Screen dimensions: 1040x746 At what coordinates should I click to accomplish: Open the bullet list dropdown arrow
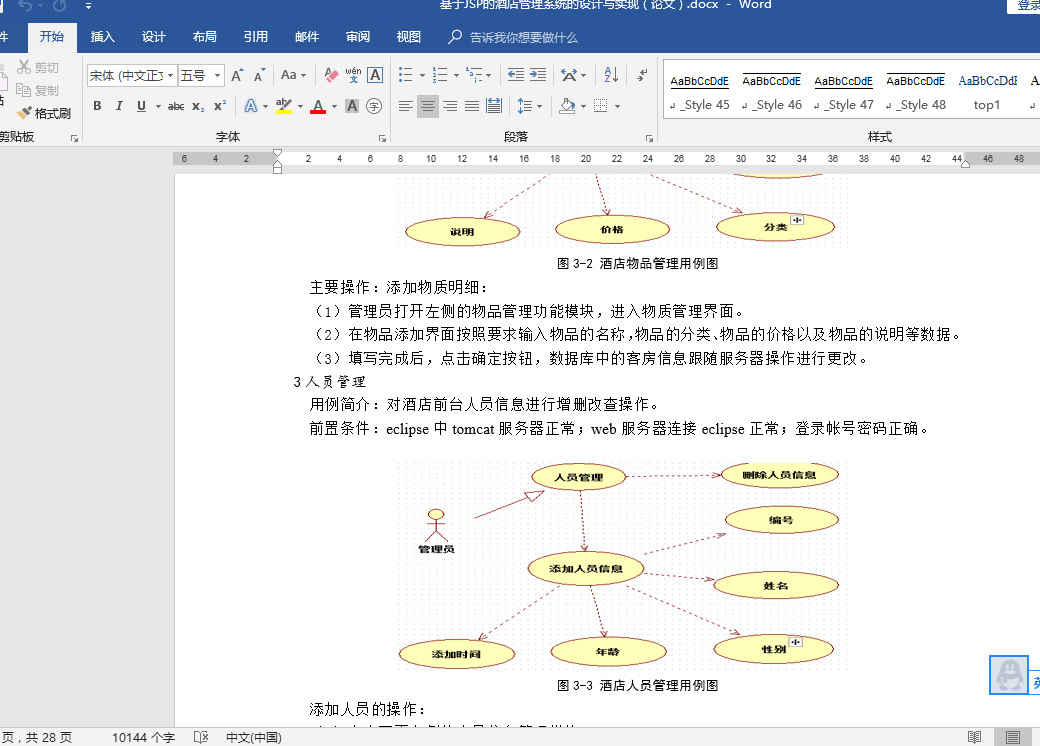(x=422, y=76)
